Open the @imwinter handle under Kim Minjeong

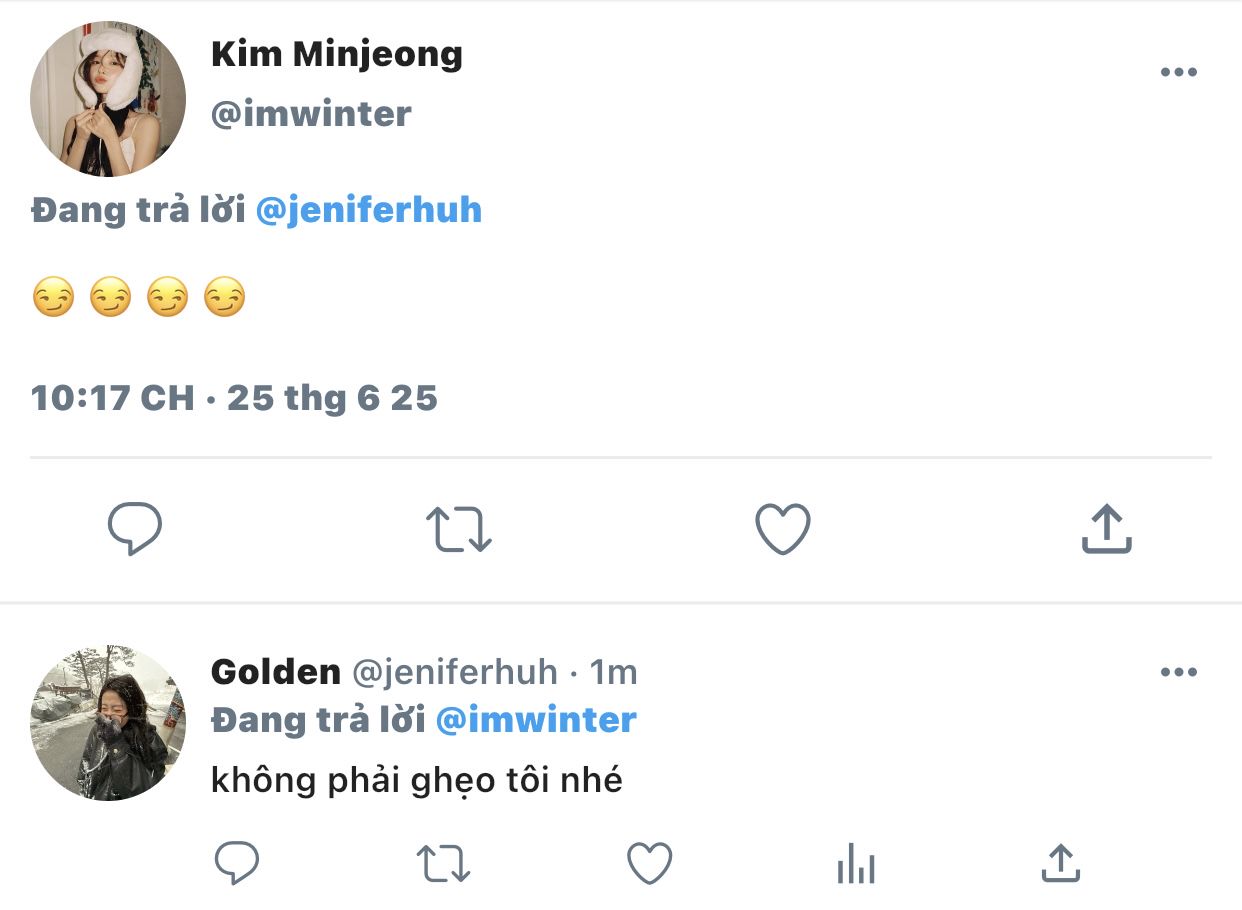click(x=311, y=114)
